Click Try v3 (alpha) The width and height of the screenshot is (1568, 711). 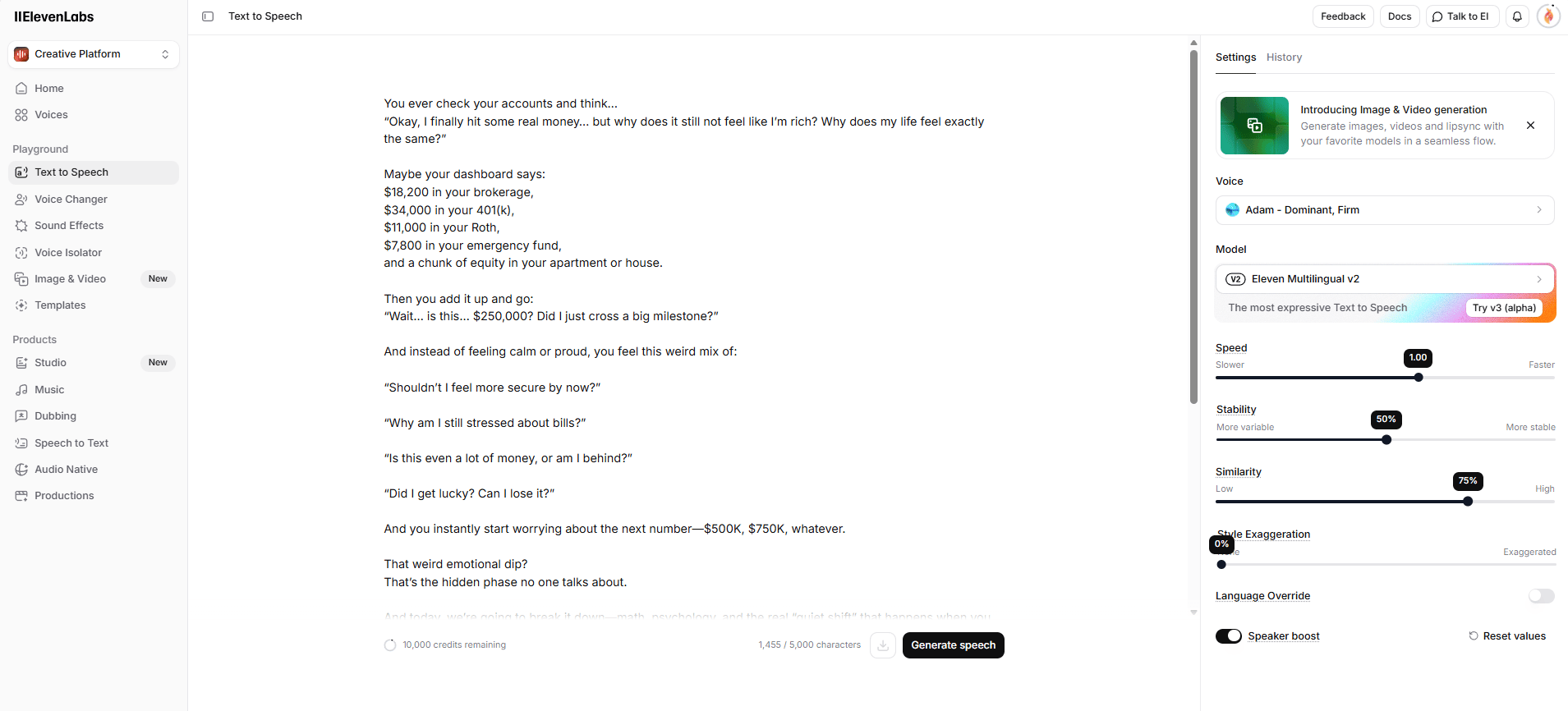tap(1504, 308)
